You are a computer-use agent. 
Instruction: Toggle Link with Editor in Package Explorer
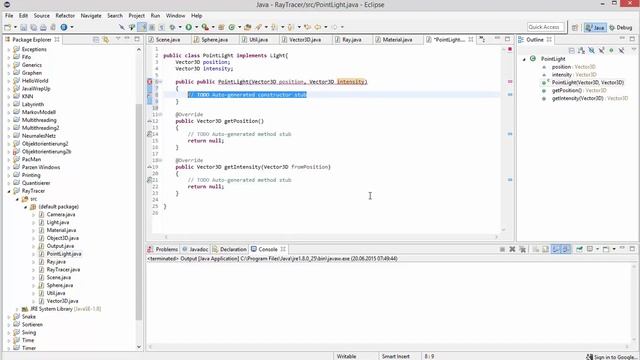point(106,40)
